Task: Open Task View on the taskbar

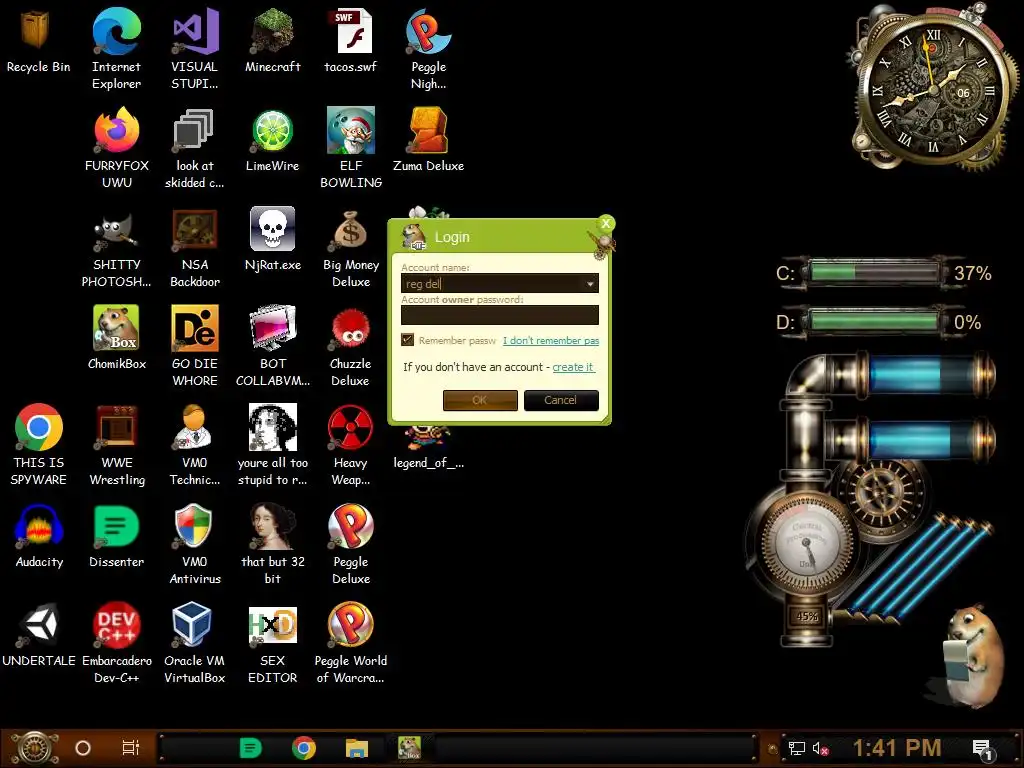Action: click(131, 748)
